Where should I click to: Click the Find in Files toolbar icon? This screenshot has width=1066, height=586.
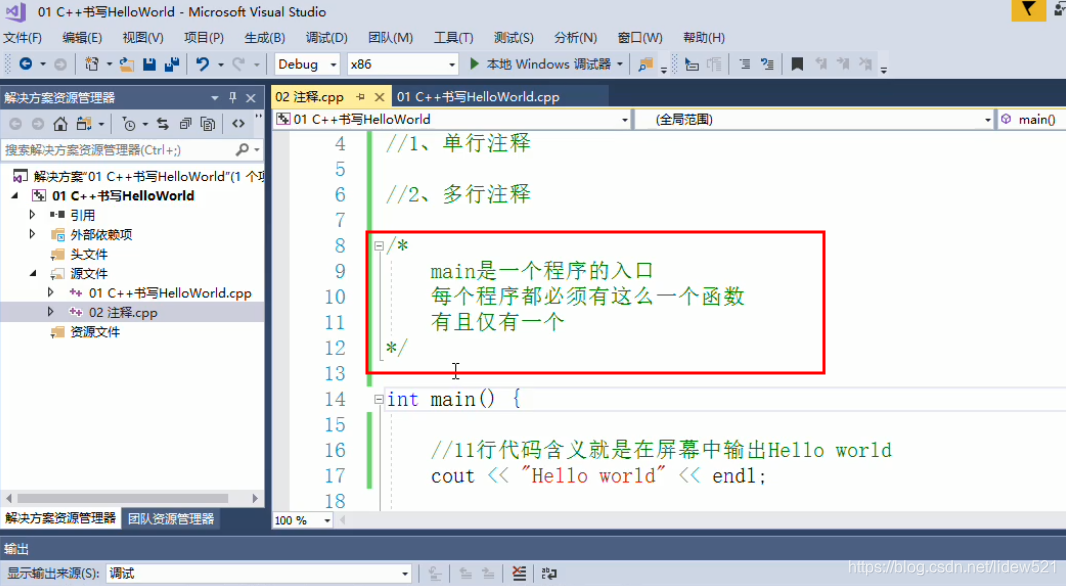tap(645, 64)
